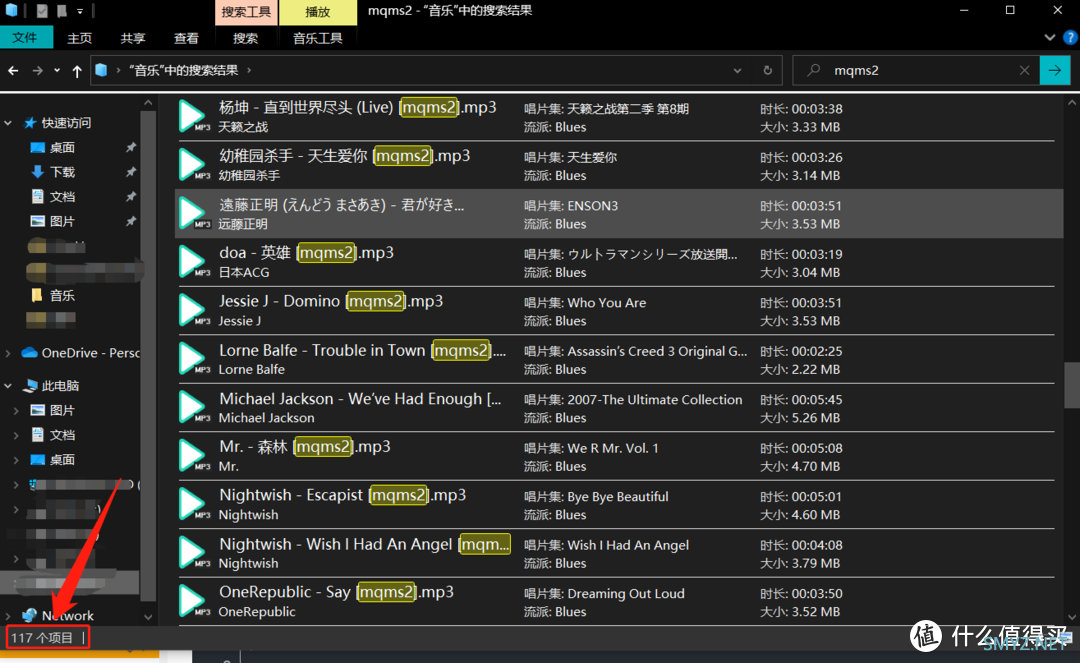Click the MP3 icon of doa - 英雄

click(x=194, y=262)
